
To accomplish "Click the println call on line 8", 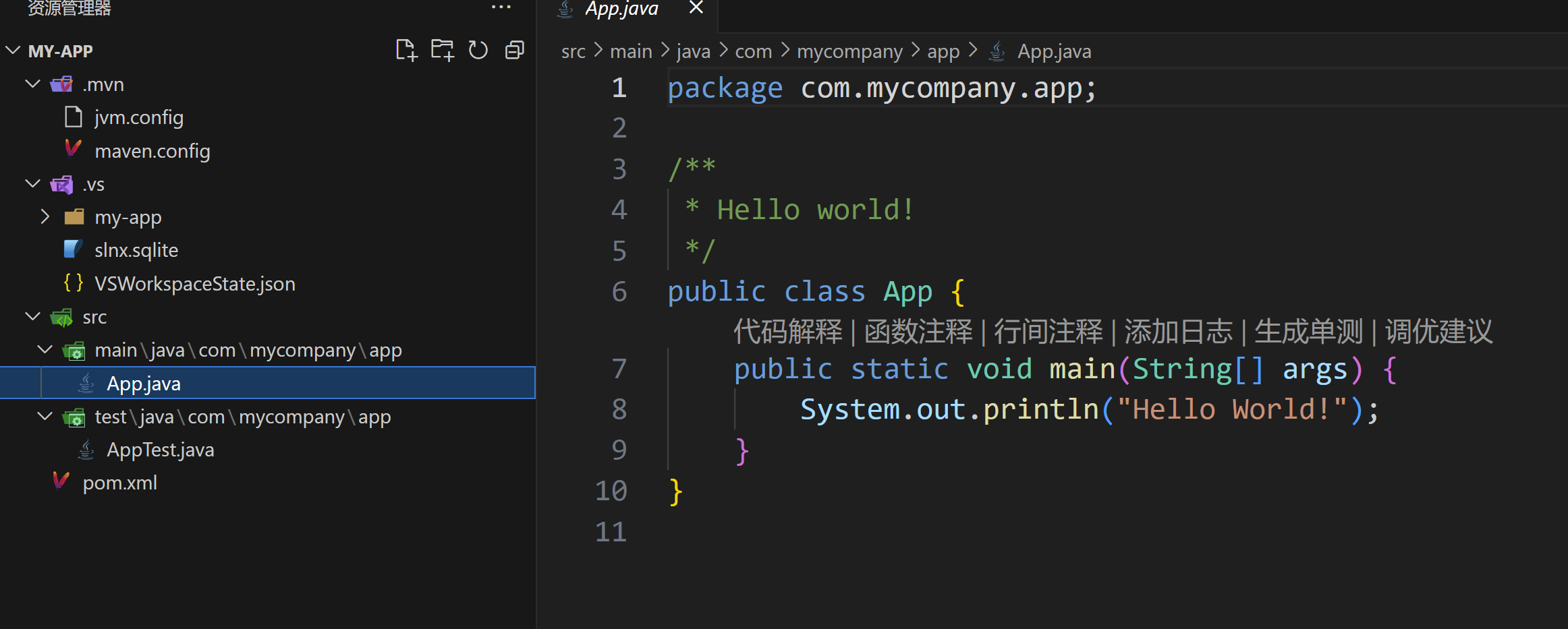I will coord(1041,409).
